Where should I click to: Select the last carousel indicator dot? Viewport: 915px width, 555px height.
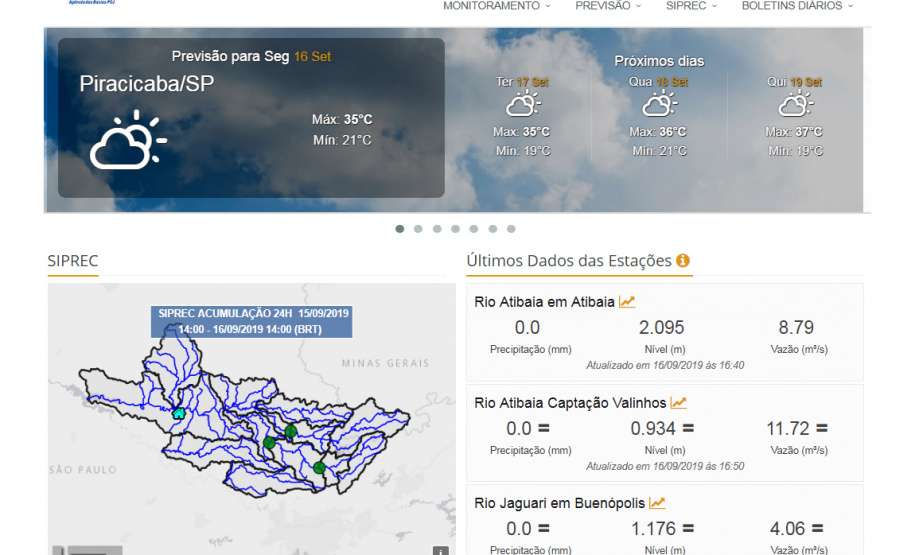511,229
